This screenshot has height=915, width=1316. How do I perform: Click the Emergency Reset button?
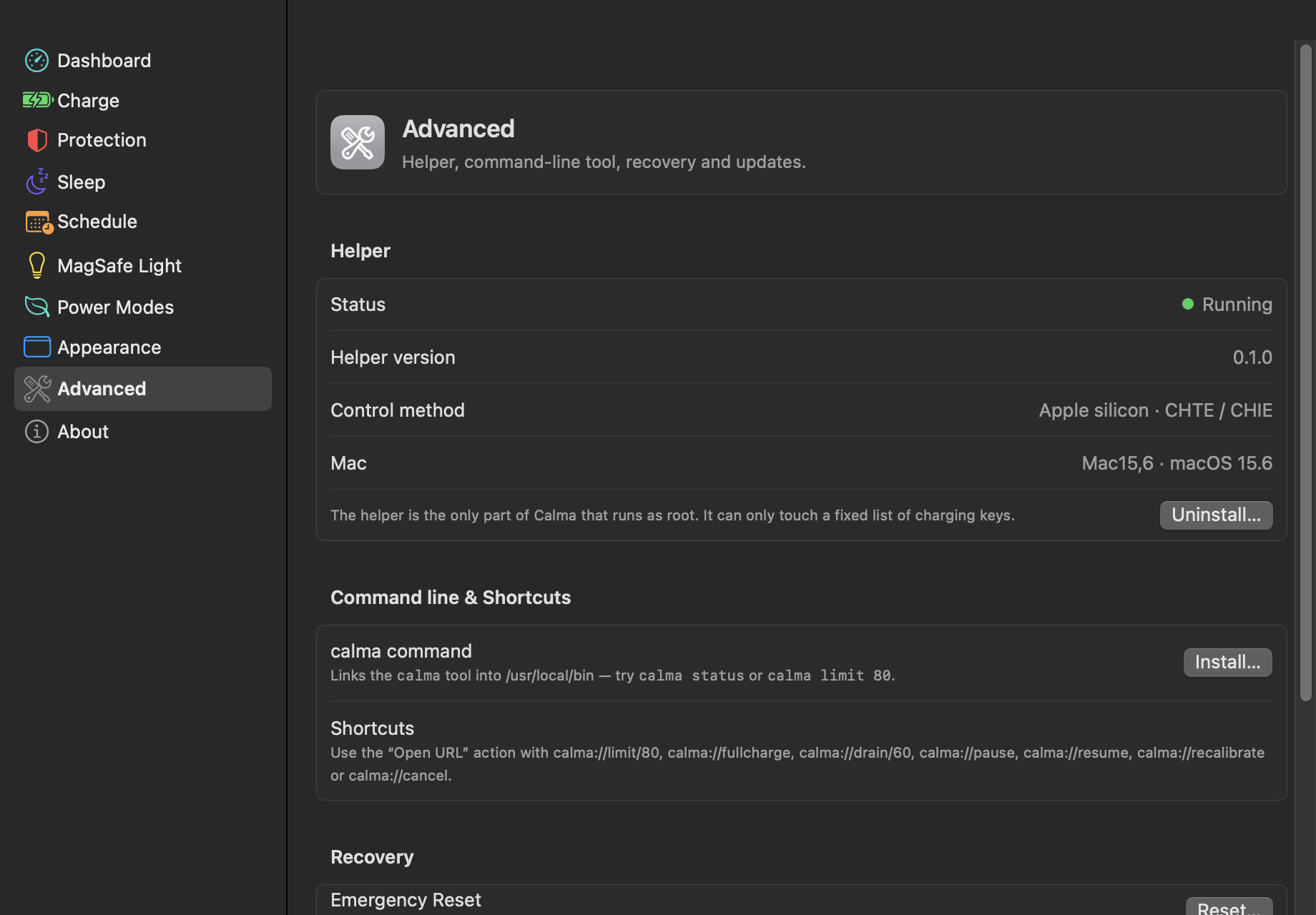pyautogui.click(x=1229, y=906)
